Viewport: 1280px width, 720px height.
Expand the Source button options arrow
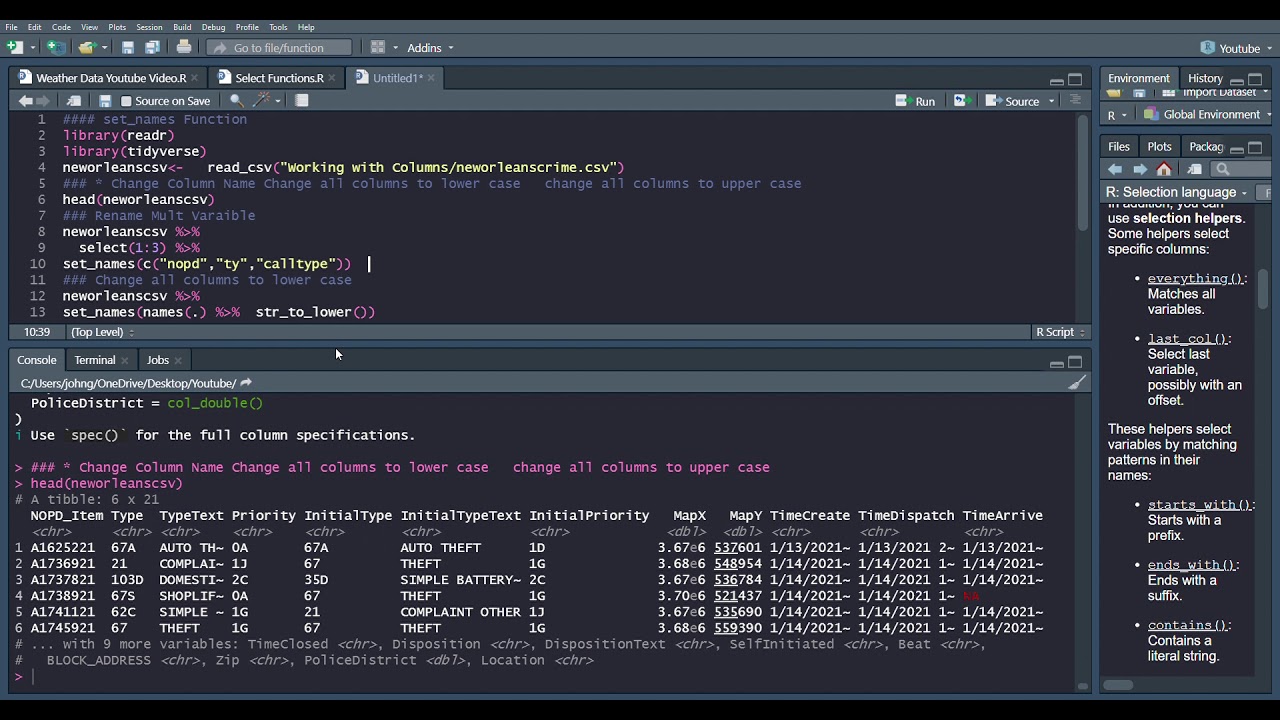click(x=1052, y=101)
